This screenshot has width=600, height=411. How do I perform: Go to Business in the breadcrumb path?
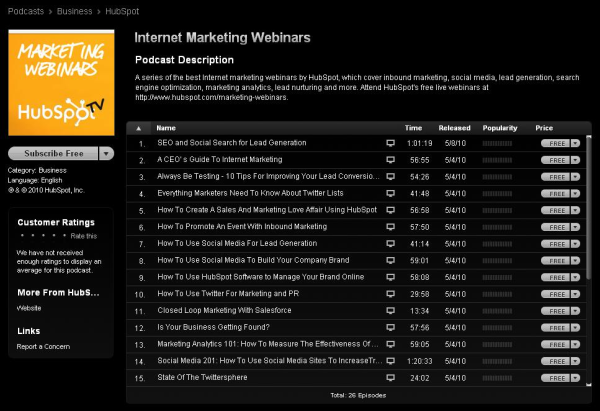[x=75, y=9]
